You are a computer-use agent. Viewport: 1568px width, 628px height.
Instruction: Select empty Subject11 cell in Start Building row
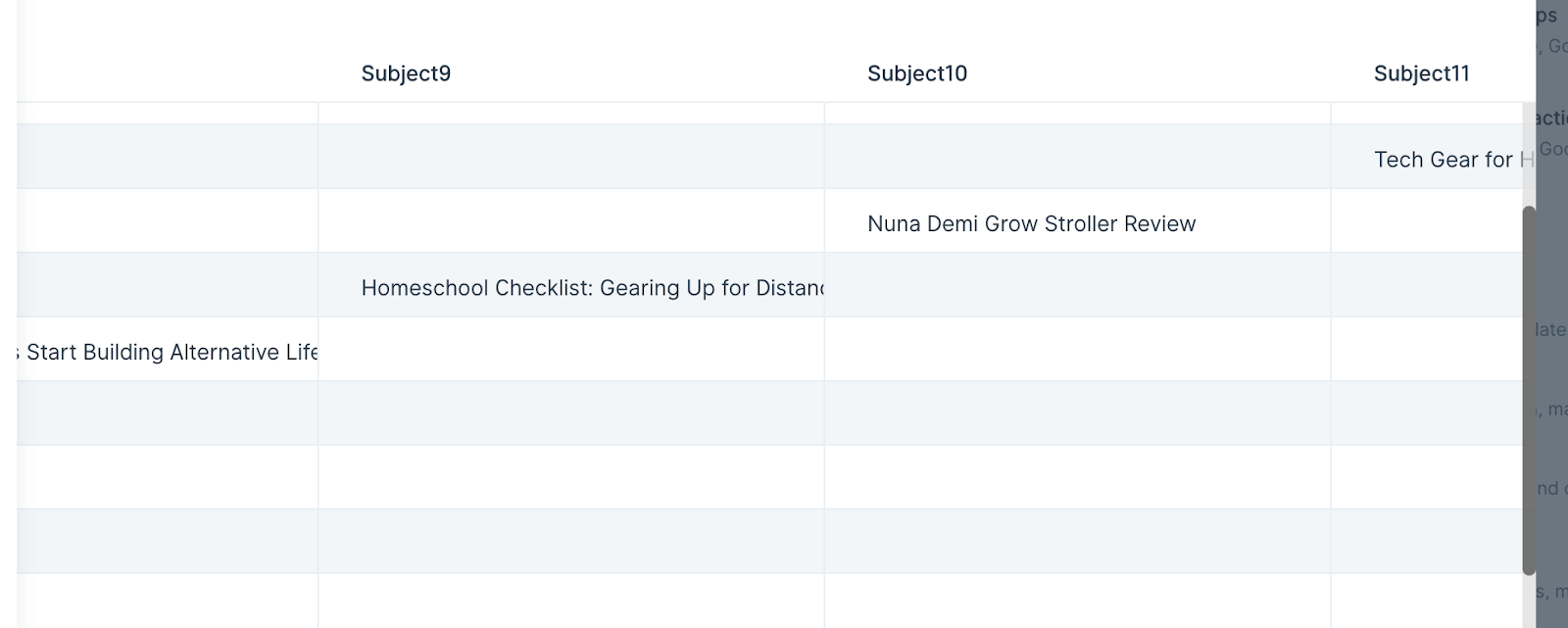1427,350
